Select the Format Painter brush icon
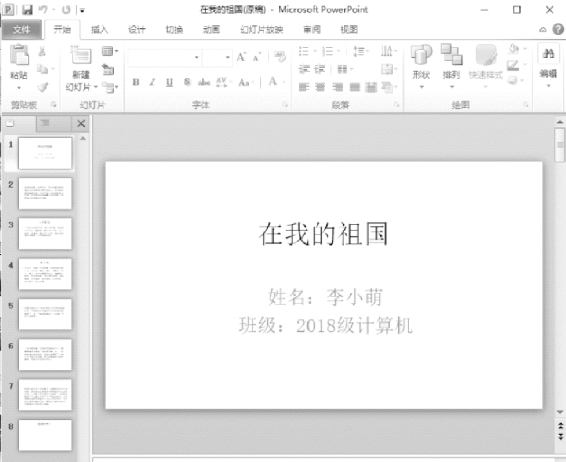The image size is (566, 462). (43, 87)
